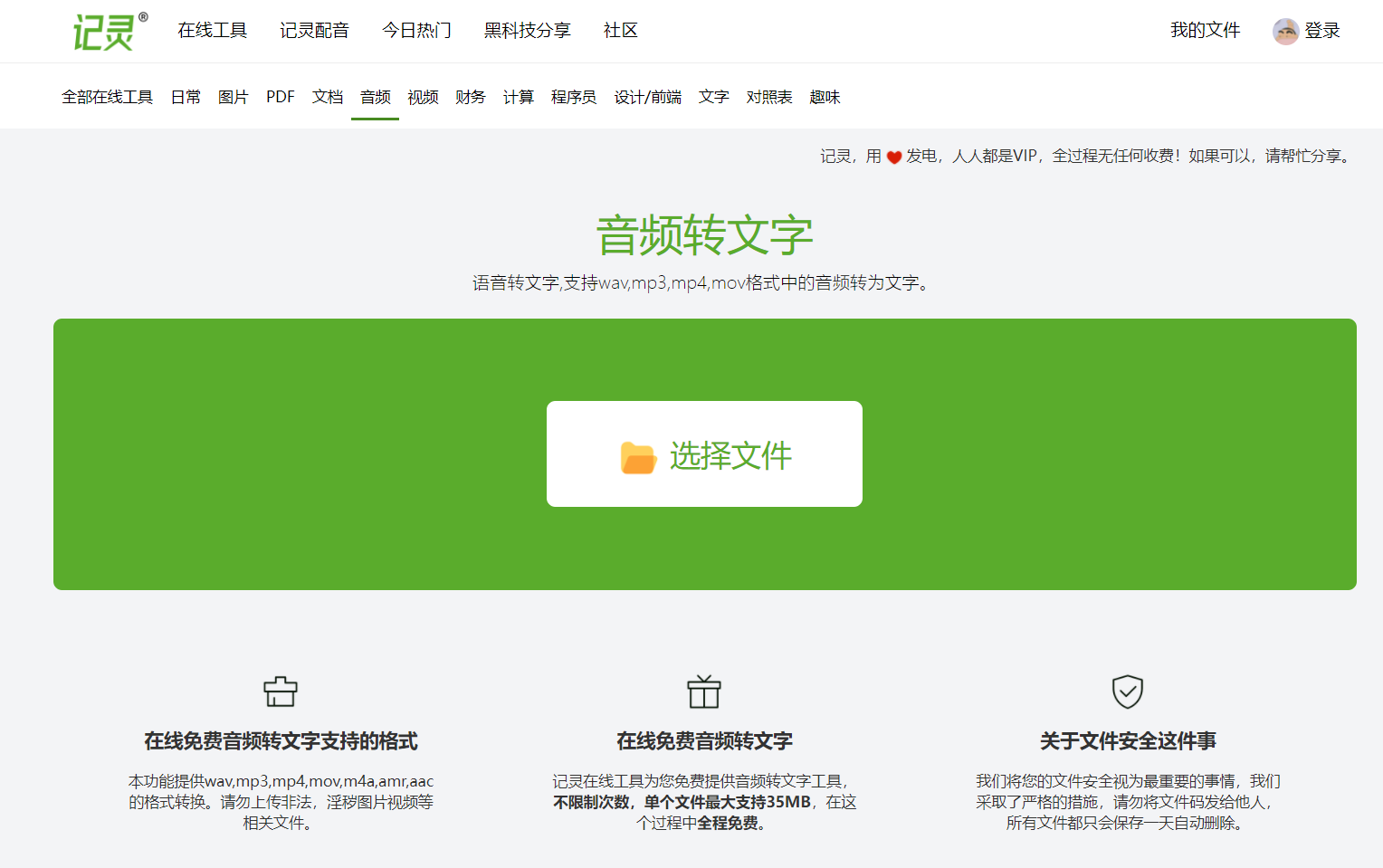Screen dimensions: 1383x868
Task: Open 我的文件
Action: coord(1205,31)
